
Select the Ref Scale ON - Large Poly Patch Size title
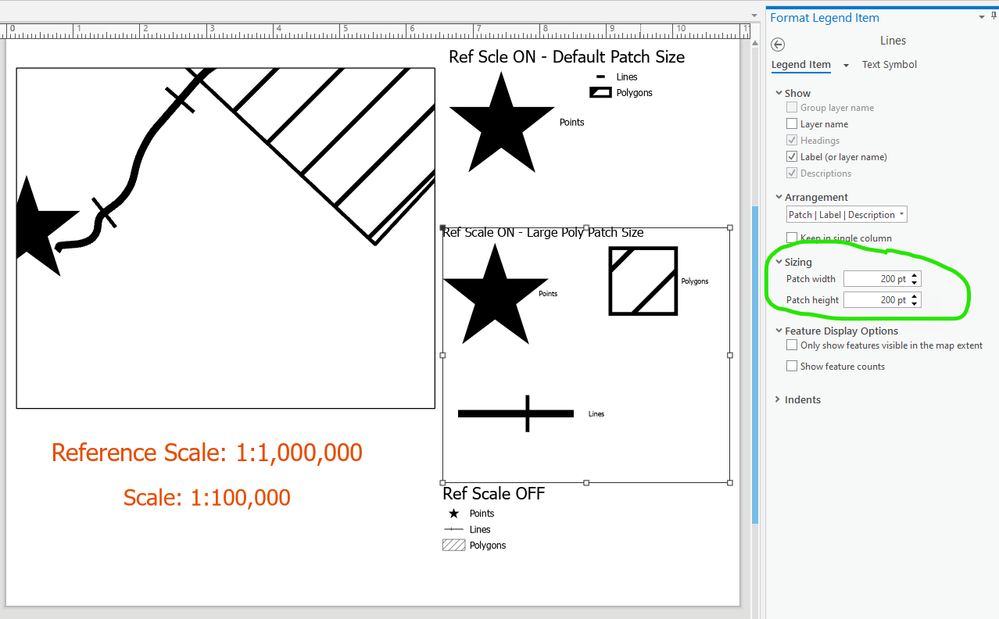tap(543, 232)
